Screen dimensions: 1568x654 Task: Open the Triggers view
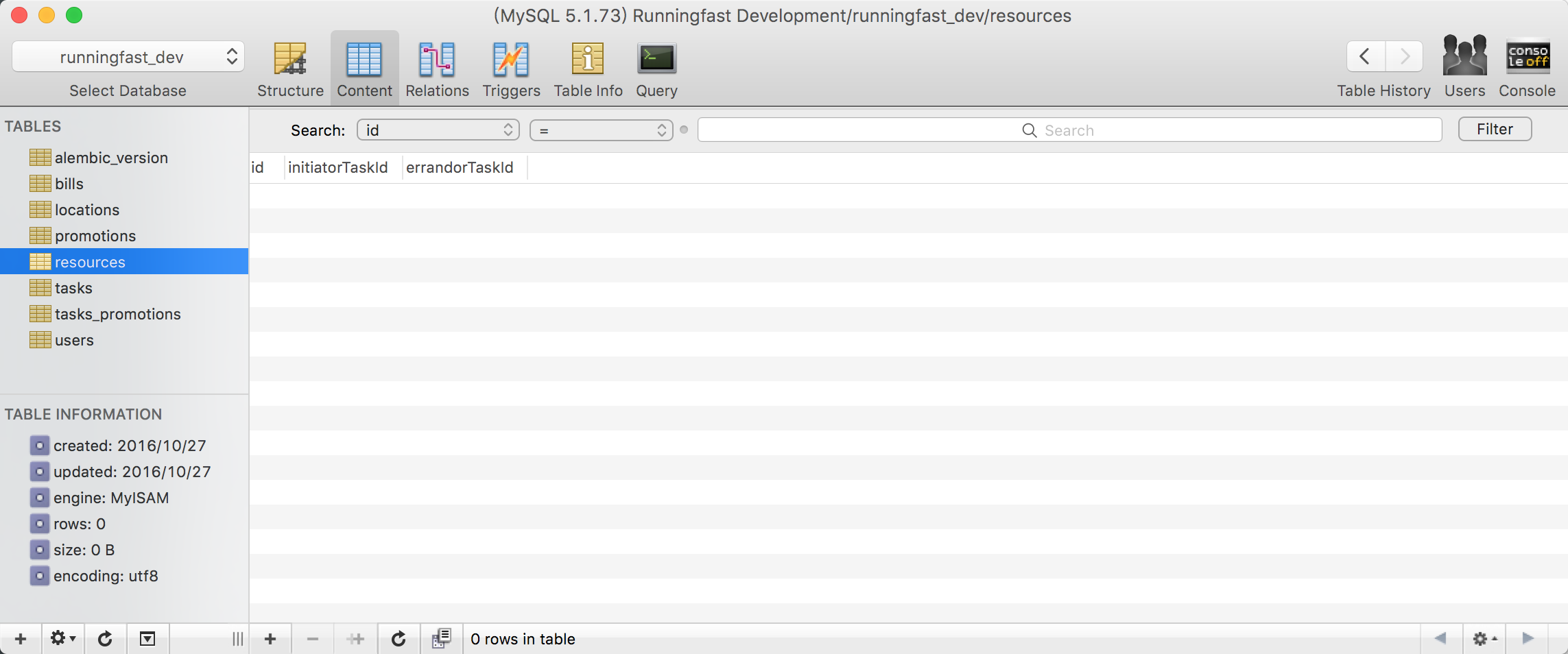point(511,69)
